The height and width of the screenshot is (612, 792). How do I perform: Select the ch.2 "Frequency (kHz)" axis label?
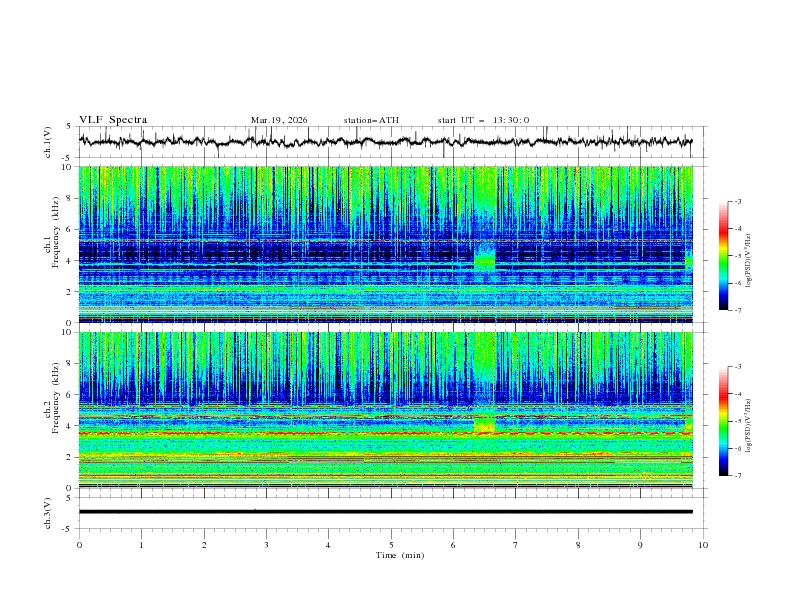pyautogui.click(x=56, y=398)
